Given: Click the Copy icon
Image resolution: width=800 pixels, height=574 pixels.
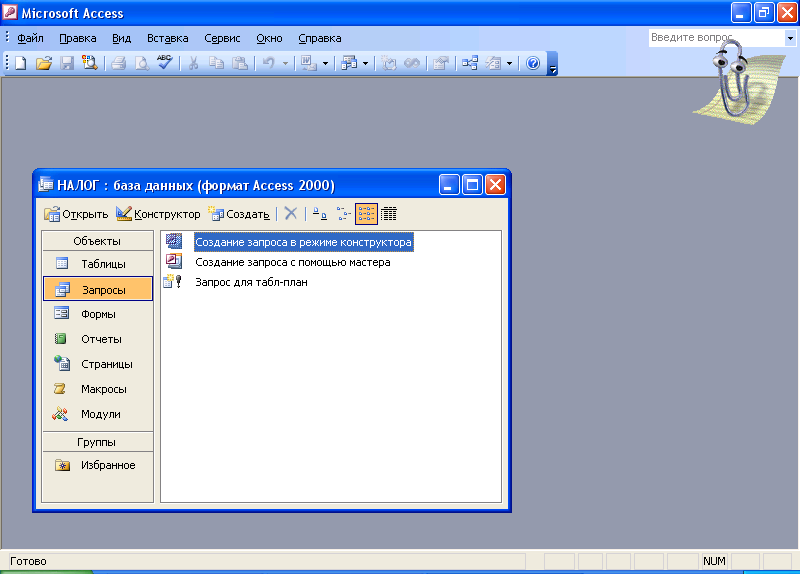Looking at the screenshot, I should (x=217, y=63).
